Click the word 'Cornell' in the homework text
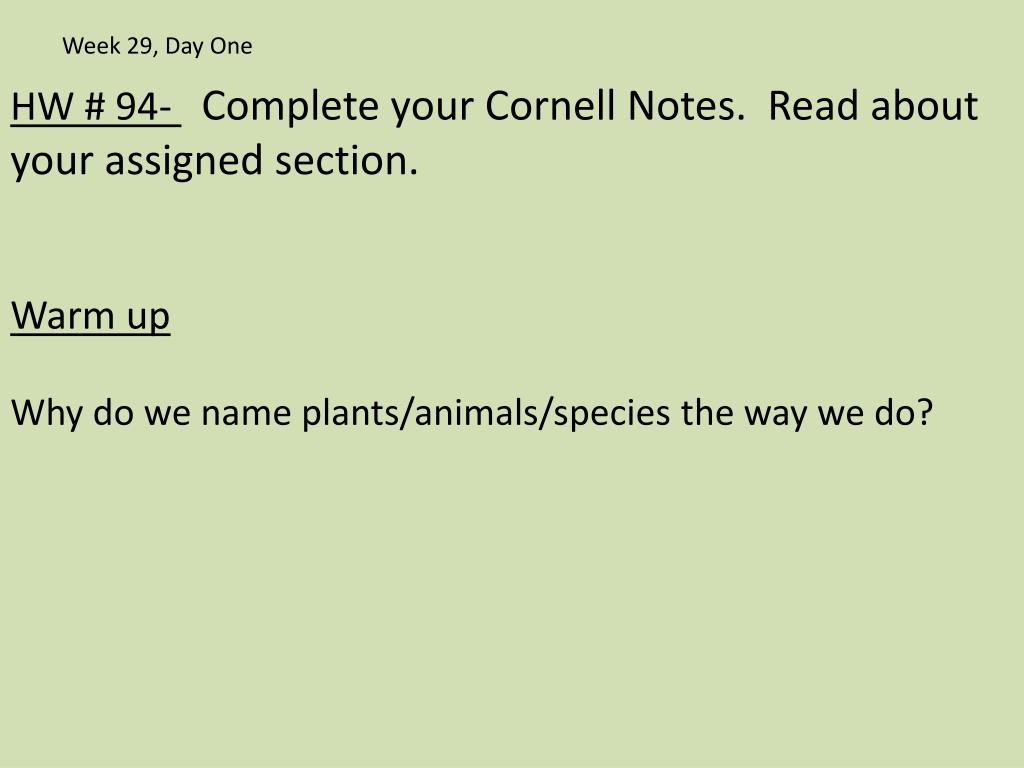1024x768 pixels. pos(550,105)
